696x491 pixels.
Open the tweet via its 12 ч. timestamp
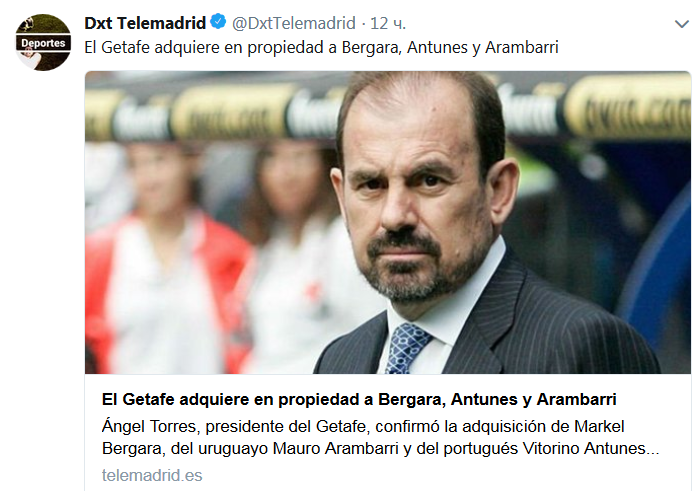click(388, 23)
